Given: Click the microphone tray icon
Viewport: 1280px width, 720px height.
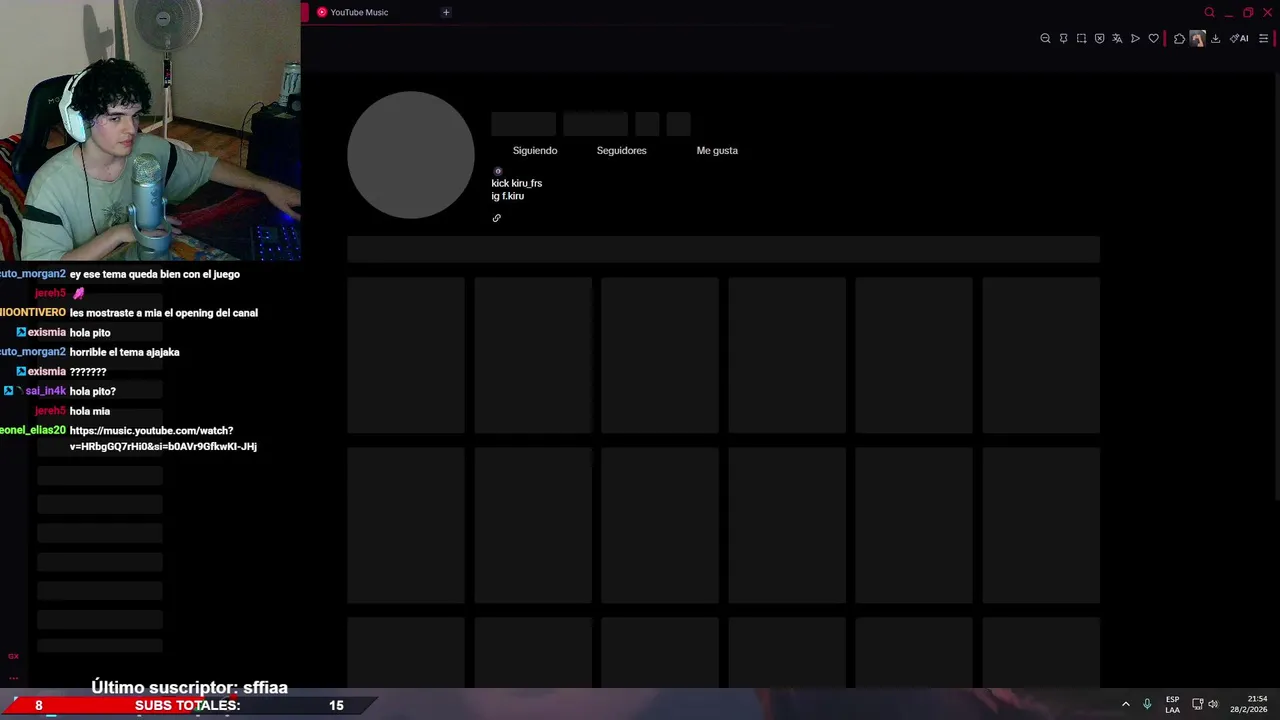Looking at the screenshot, I should coord(1147,704).
